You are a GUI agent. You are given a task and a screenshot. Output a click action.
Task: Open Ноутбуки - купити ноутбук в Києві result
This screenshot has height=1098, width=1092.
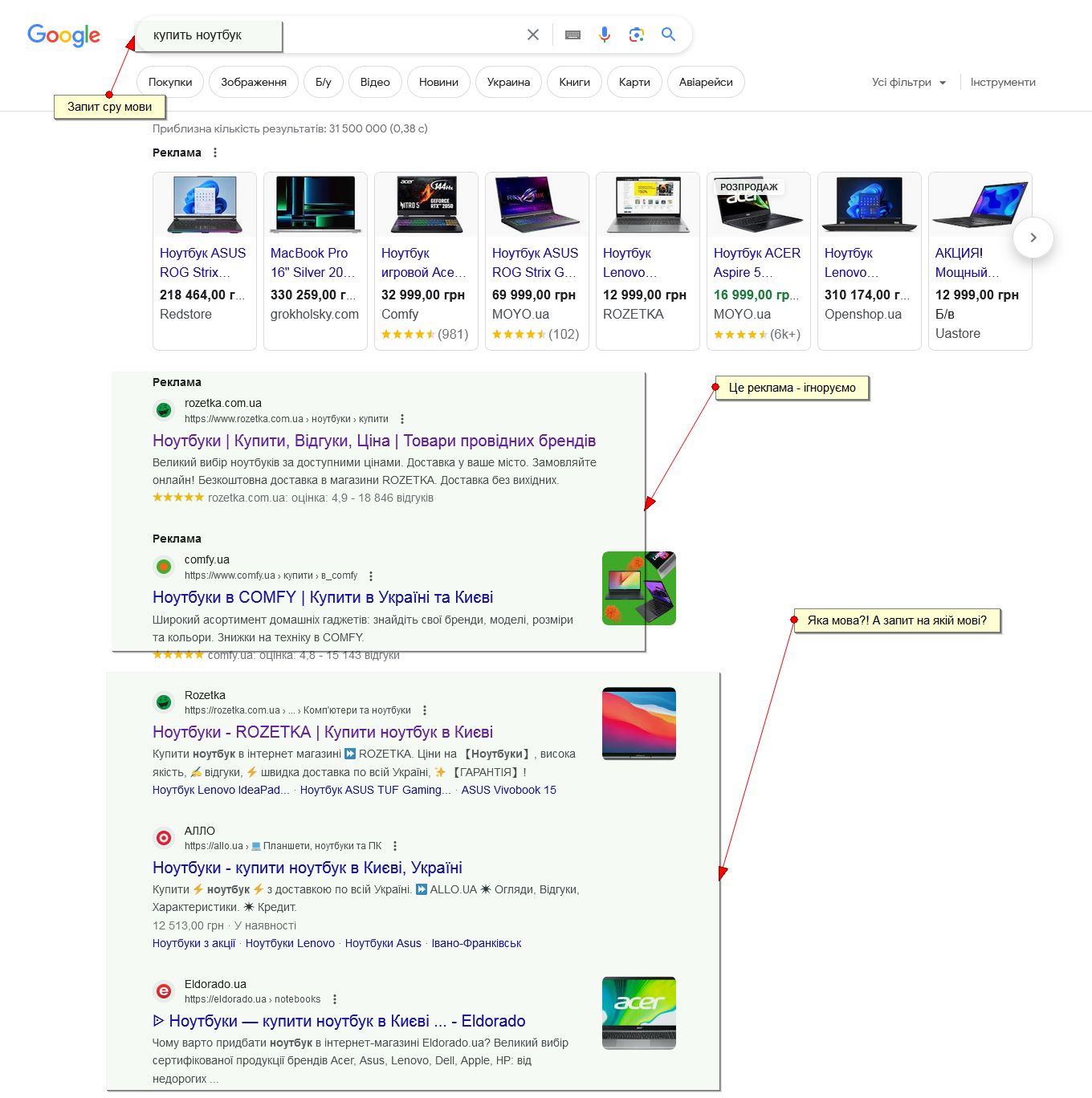308,868
